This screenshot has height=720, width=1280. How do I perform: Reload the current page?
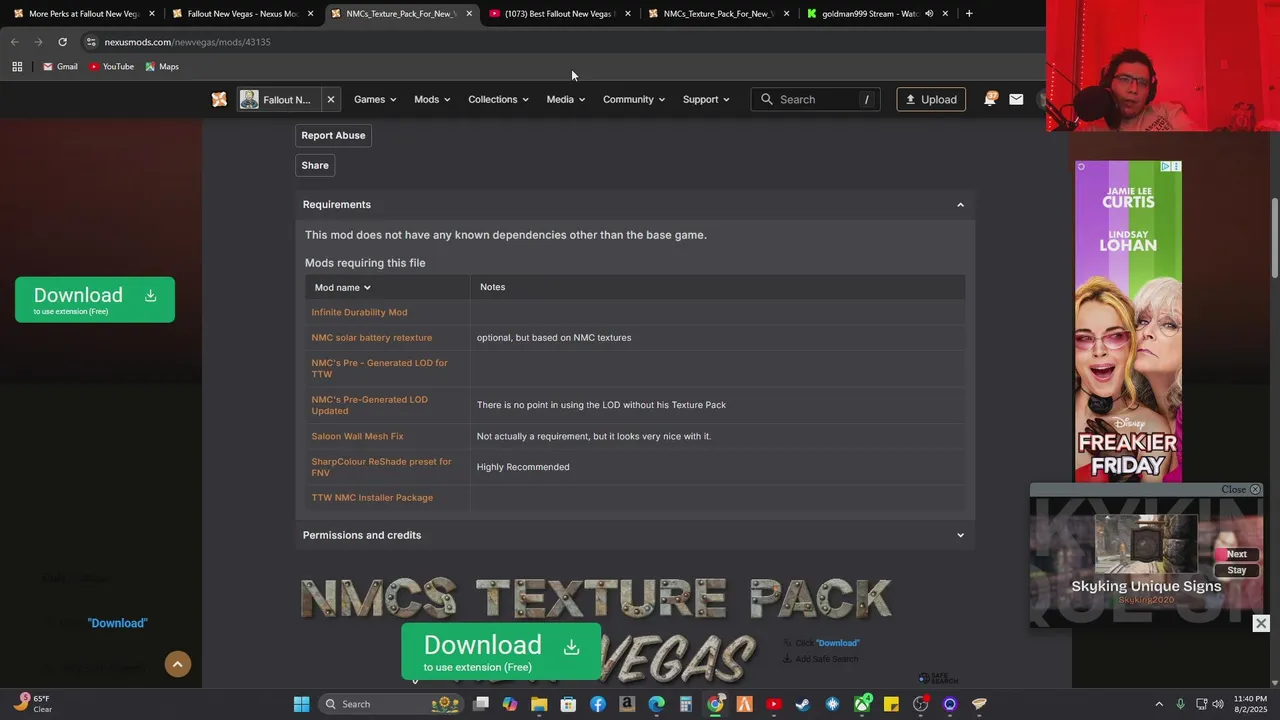(62, 42)
